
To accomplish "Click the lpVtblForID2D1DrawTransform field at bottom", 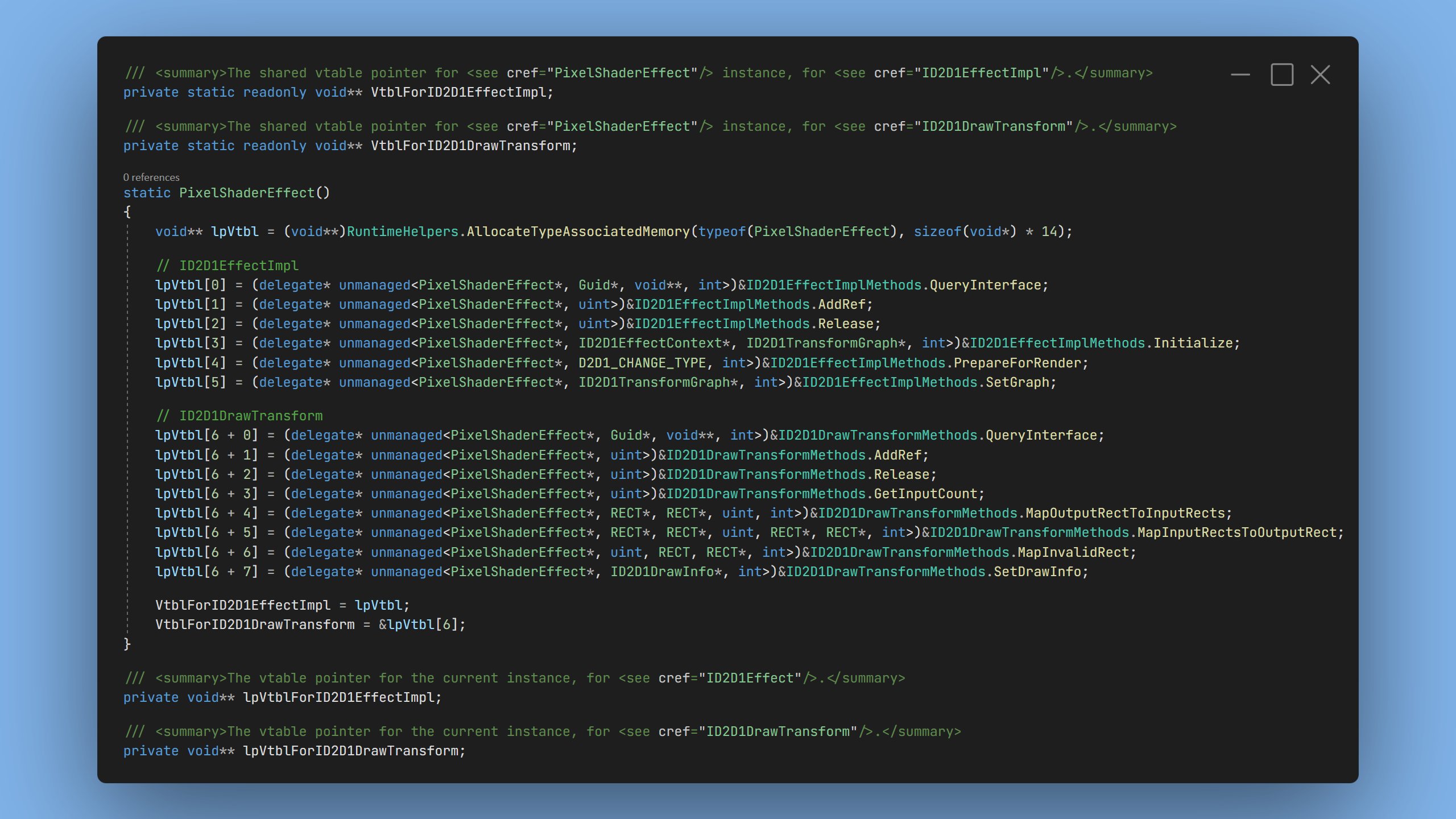I will pos(353,751).
